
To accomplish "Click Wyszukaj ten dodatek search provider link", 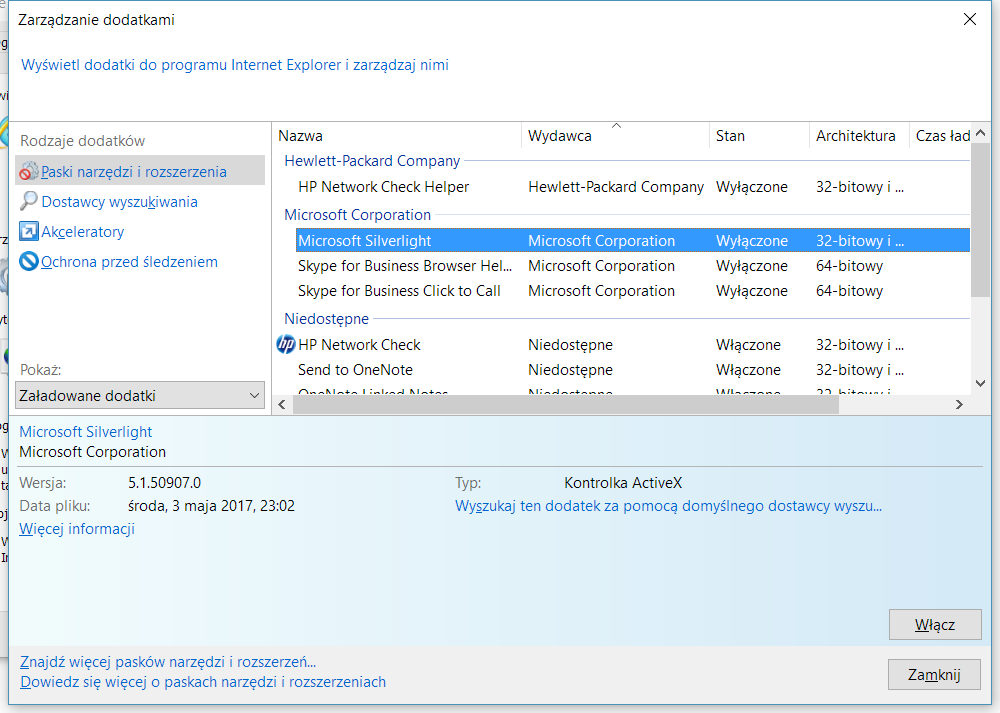I will pos(668,506).
